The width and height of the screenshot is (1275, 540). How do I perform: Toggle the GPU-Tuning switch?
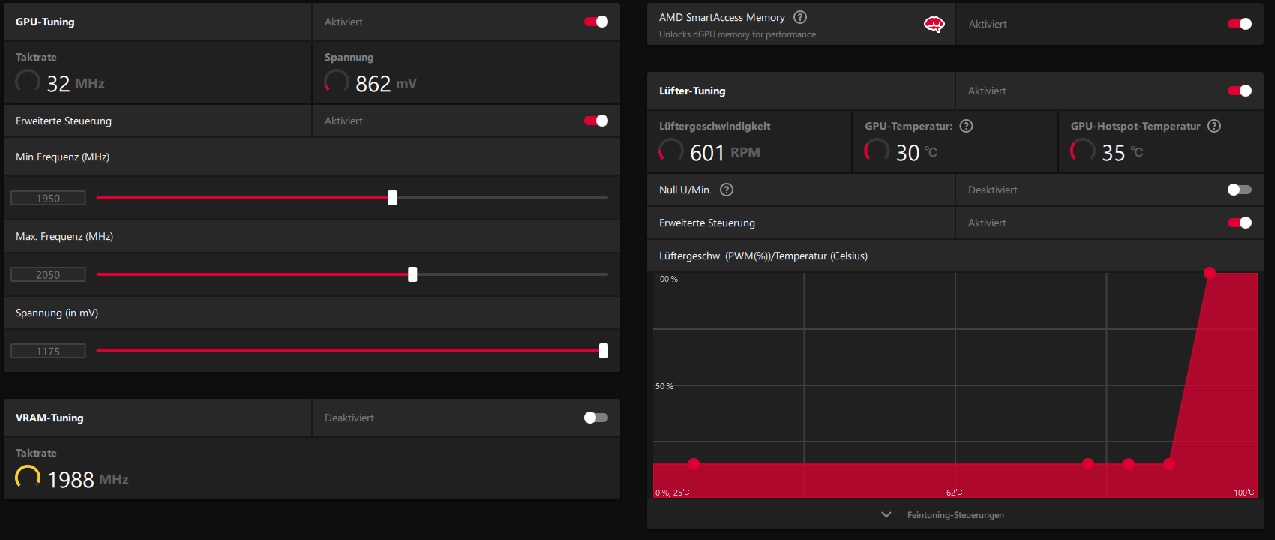pos(596,21)
